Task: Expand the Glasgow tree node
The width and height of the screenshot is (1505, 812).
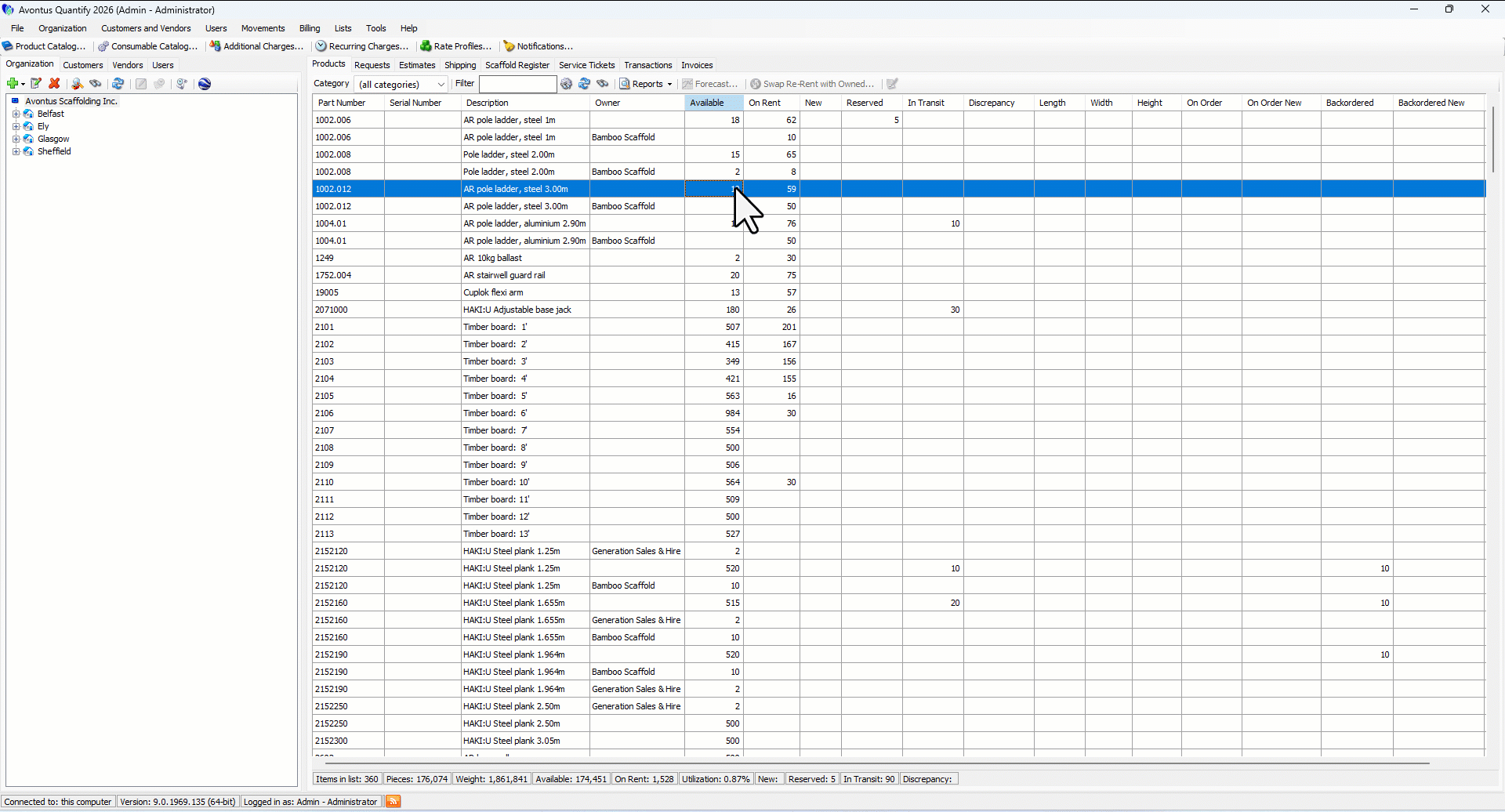Action: (16, 139)
